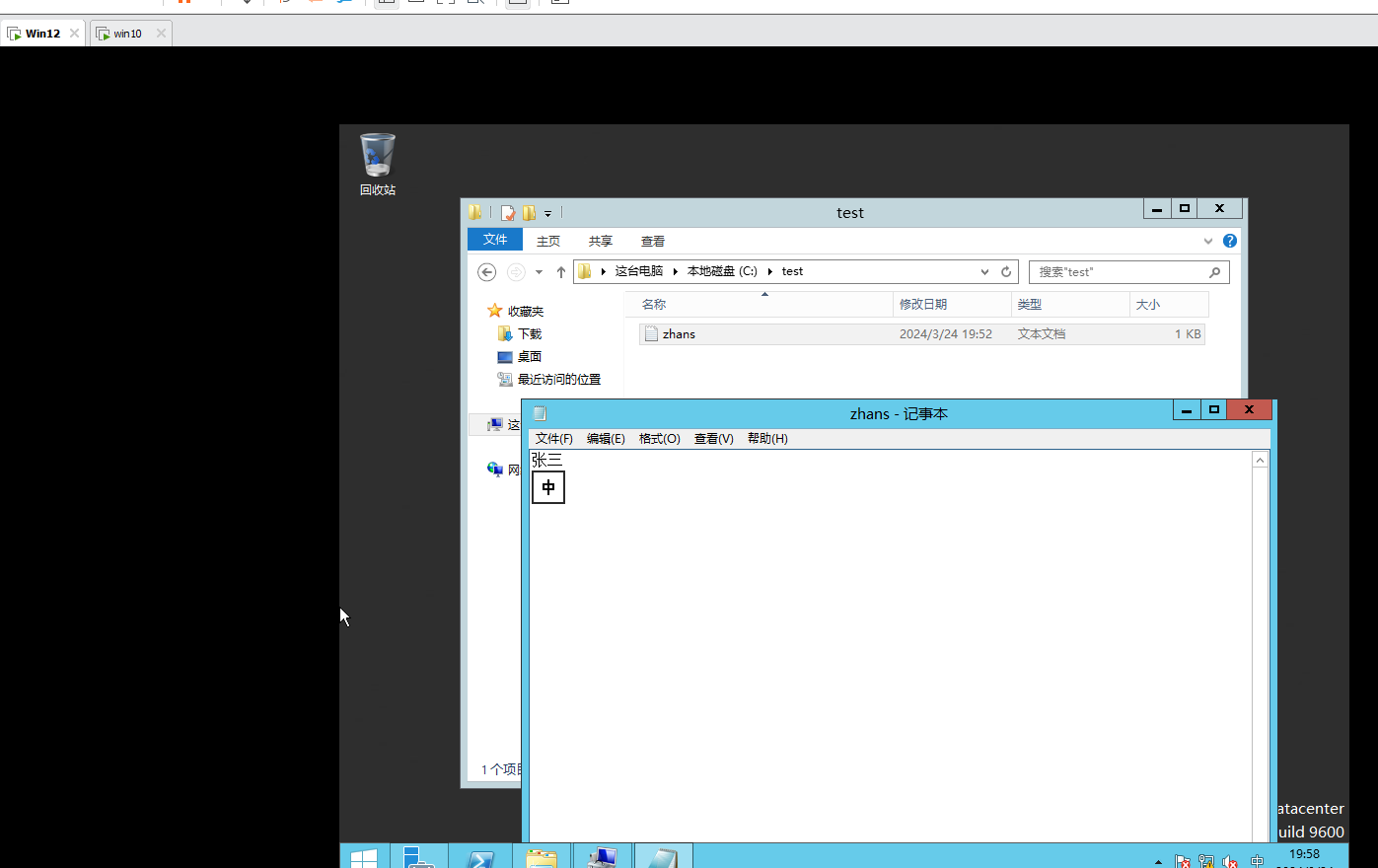
Task: Open Notepad 格式(O) menu
Action: coord(660,439)
